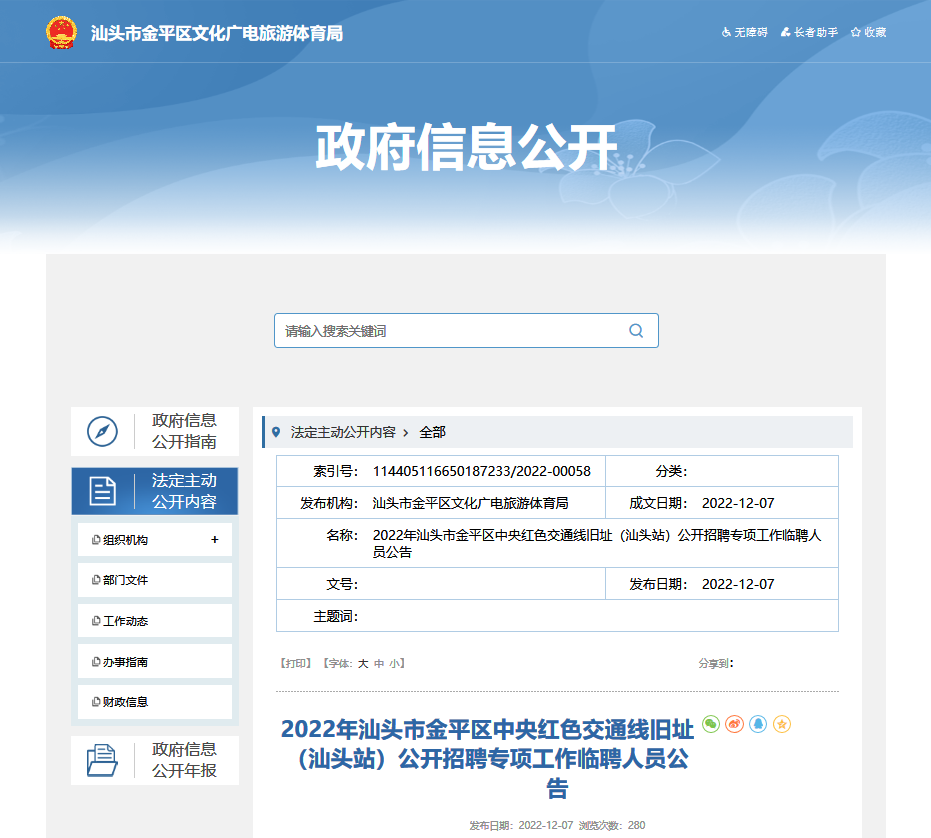Image resolution: width=931 pixels, height=838 pixels.
Task: Click the 政府信息公开 banner heading
Action: (466, 147)
